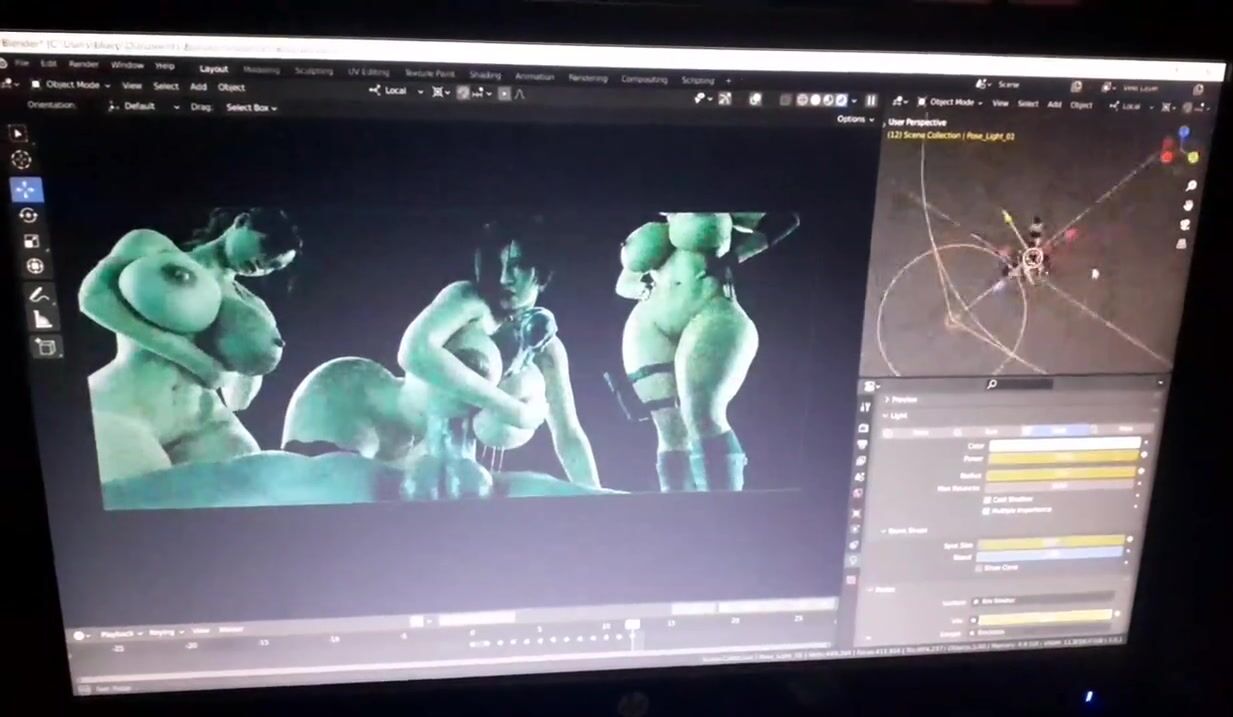The height and width of the screenshot is (717, 1233).
Task: Click the Options button in viewport header
Action: 854,119
